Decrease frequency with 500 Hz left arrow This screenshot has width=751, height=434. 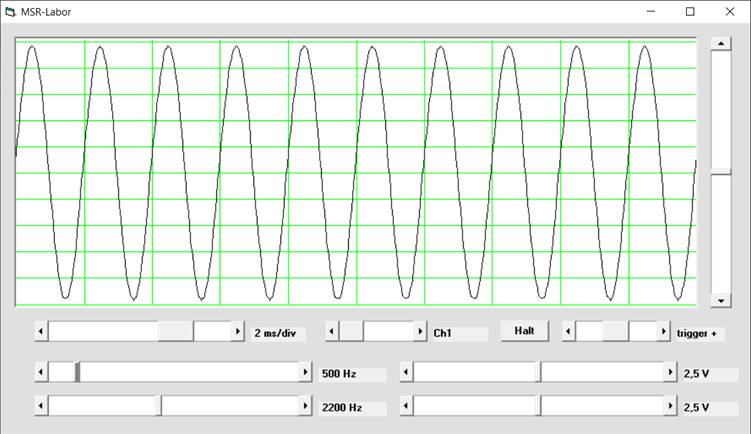point(41,372)
